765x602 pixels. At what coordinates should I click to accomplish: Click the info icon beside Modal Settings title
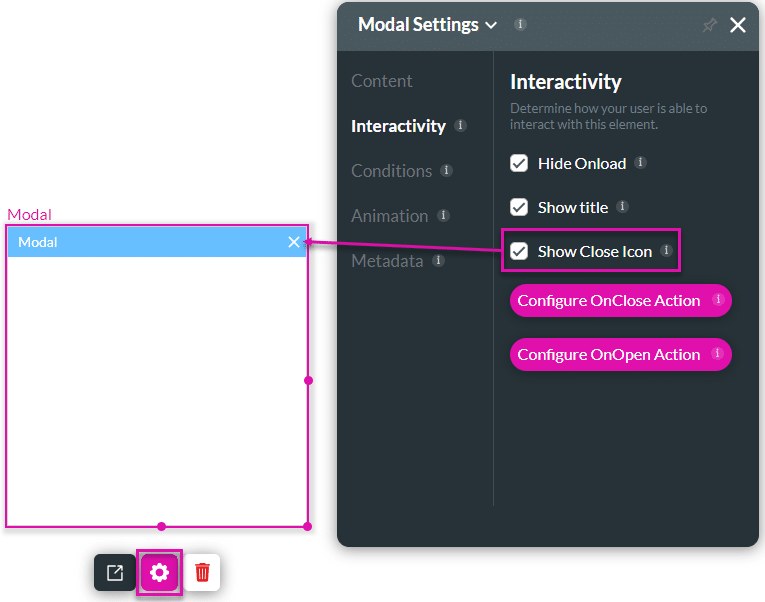point(520,24)
